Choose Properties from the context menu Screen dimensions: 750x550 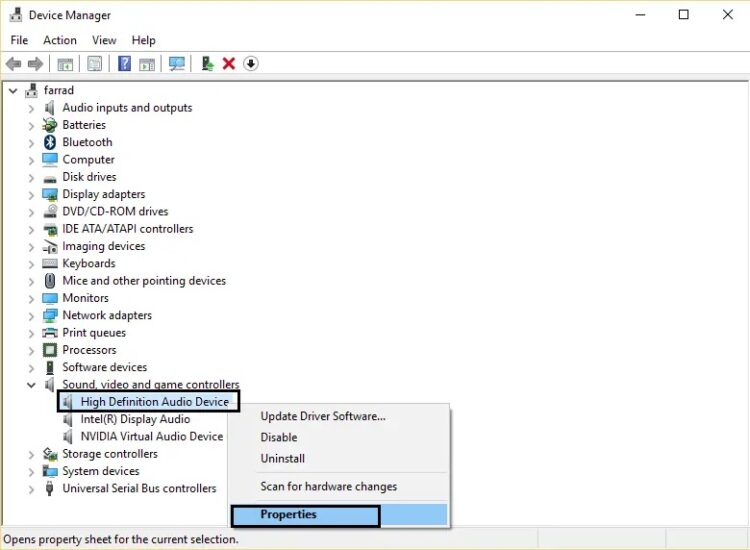[x=339, y=515]
